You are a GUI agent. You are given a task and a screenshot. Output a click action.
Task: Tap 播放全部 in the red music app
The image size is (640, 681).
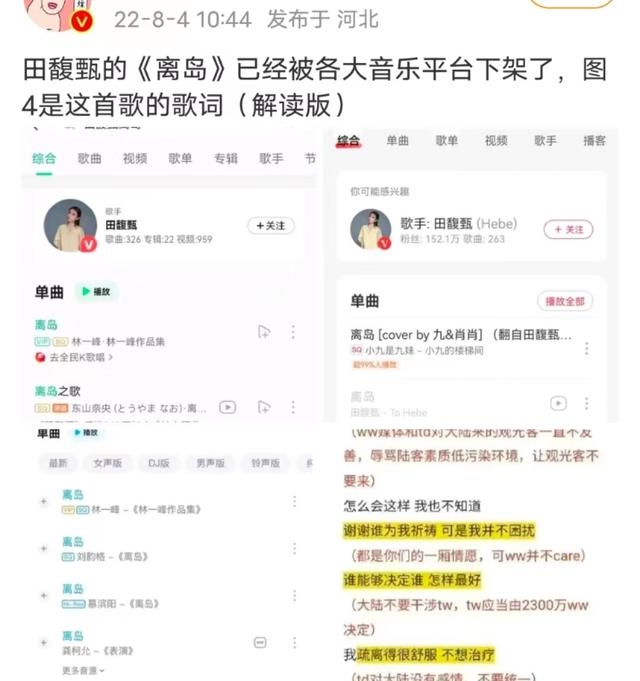pos(564,301)
